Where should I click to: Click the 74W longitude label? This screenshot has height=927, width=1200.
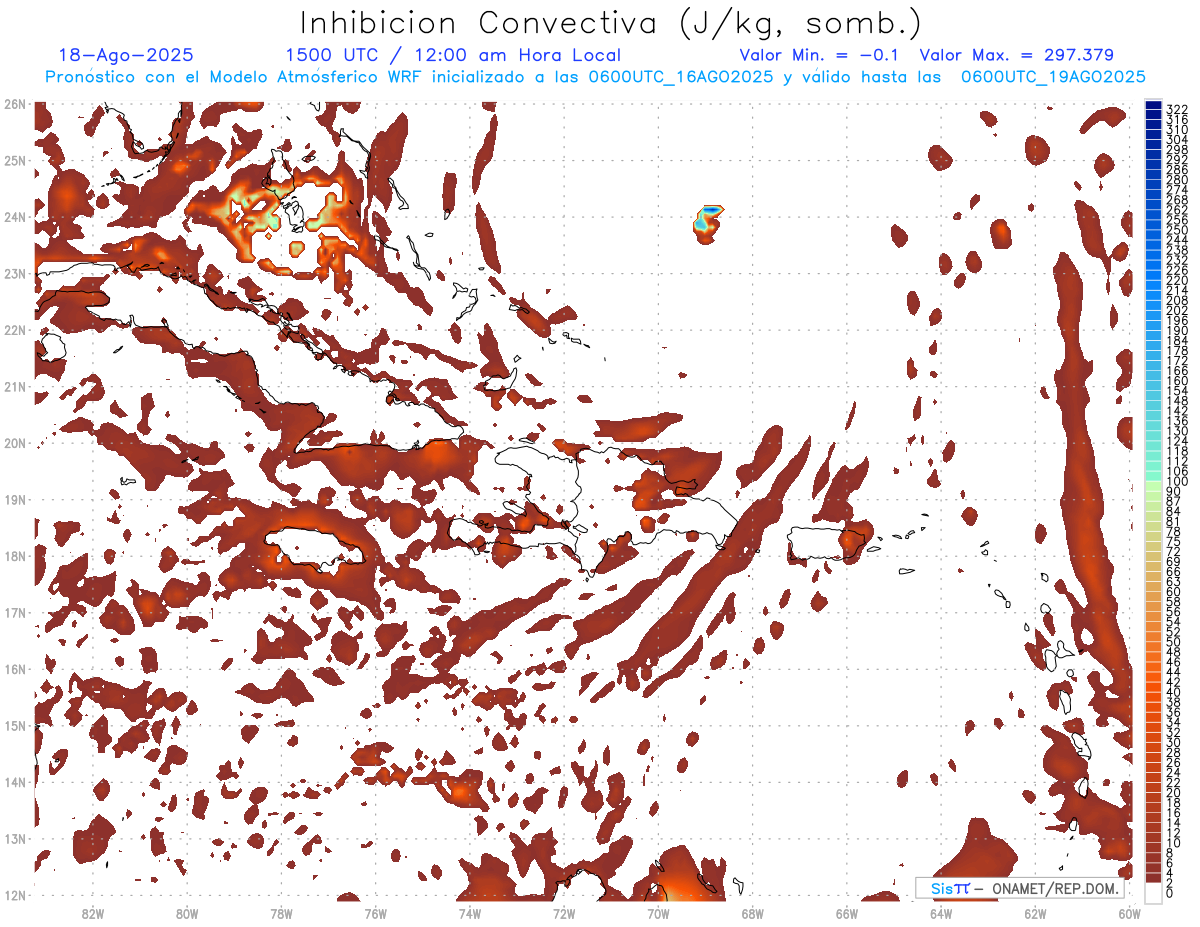tap(469, 913)
